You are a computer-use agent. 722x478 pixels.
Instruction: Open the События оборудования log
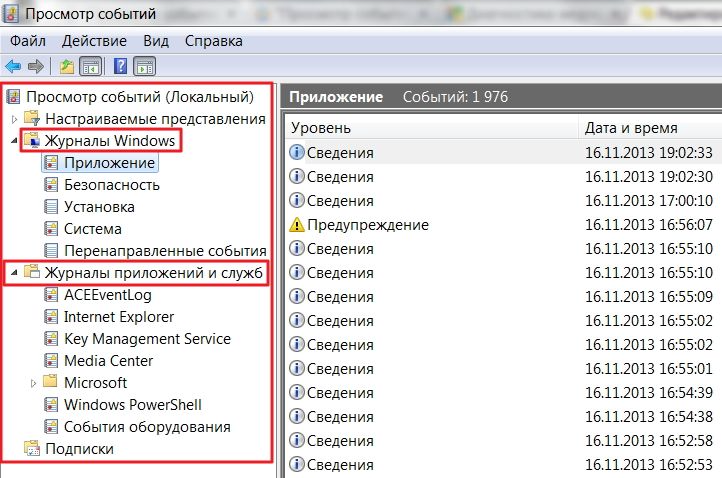pos(147,427)
